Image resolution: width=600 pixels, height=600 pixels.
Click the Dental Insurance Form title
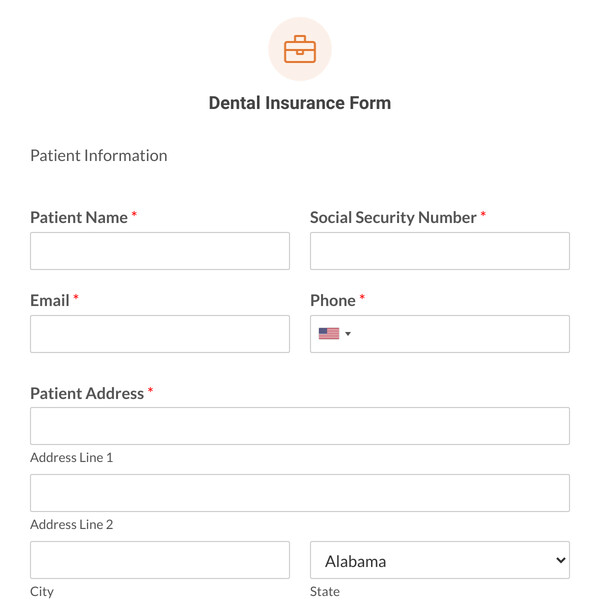(300, 103)
